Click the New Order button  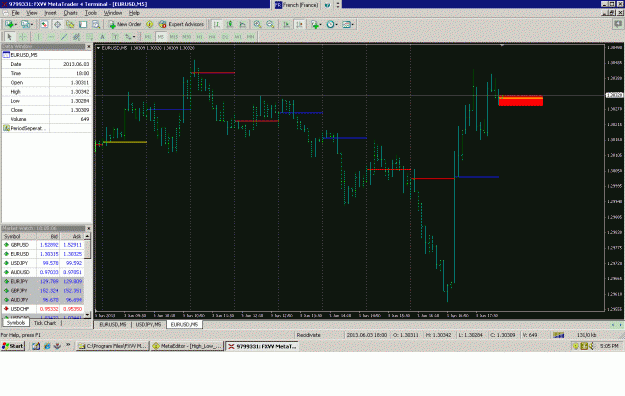coord(125,24)
